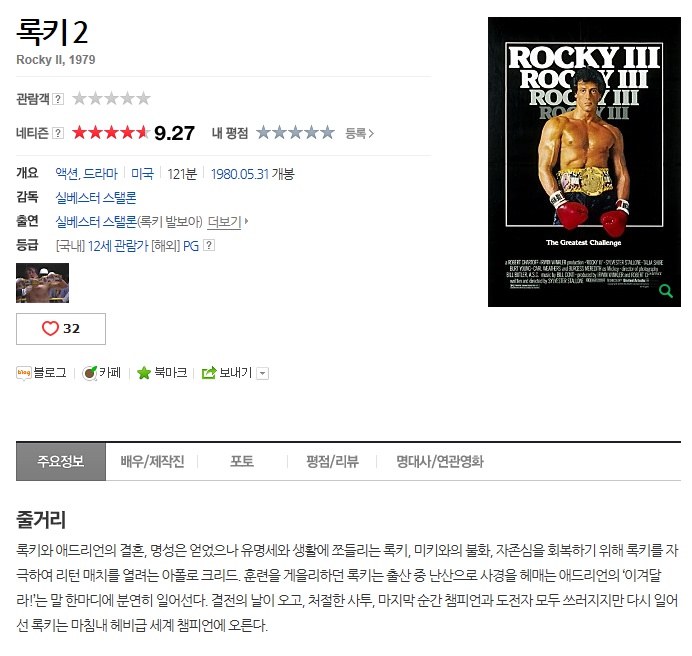Open director link 실베스터 스탤론
The height and width of the screenshot is (656, 692).
(x=96, y=198)
